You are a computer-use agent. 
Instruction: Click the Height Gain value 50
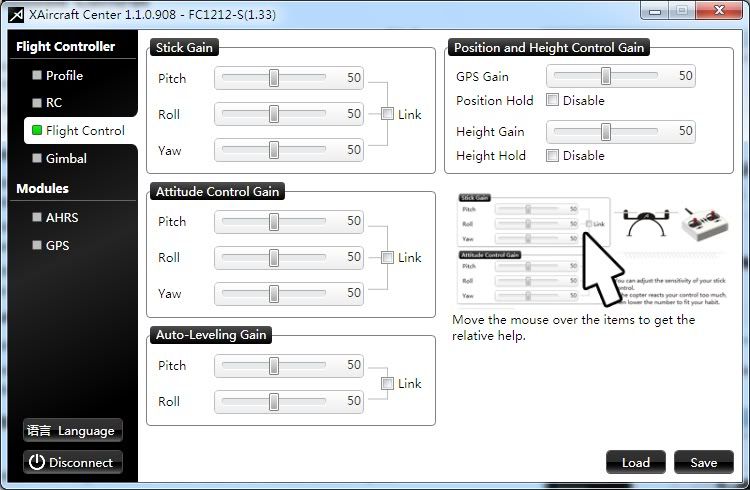685,131
